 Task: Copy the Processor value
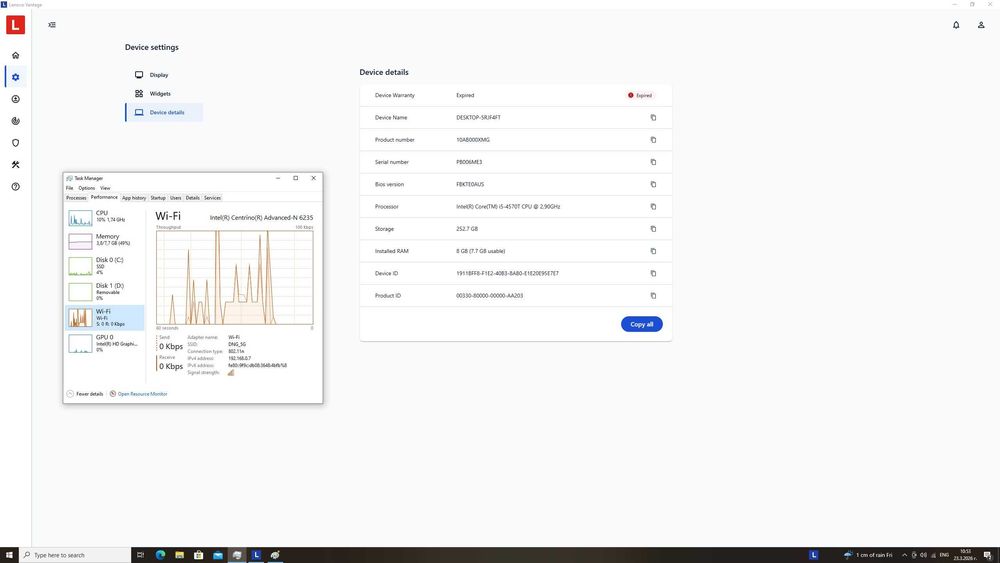(653, 207)
